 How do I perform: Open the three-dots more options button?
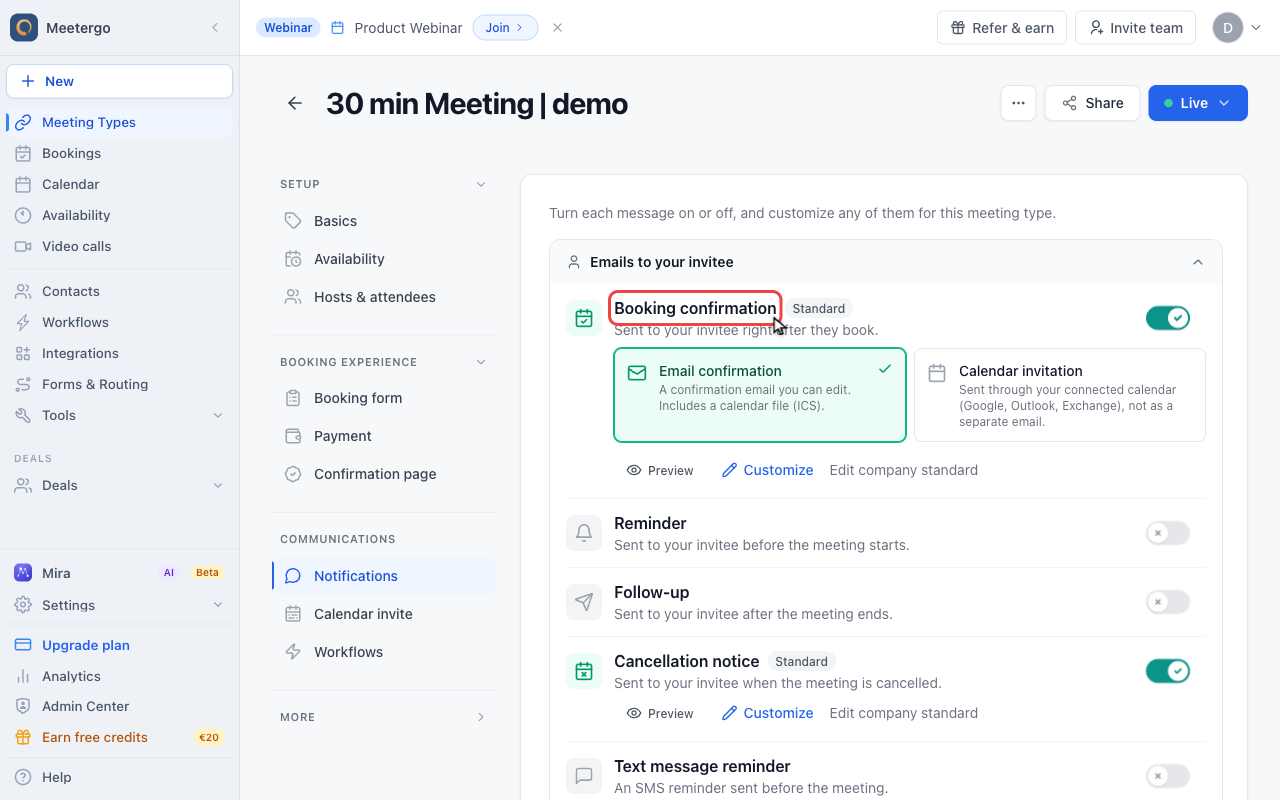pos(1018,103)
